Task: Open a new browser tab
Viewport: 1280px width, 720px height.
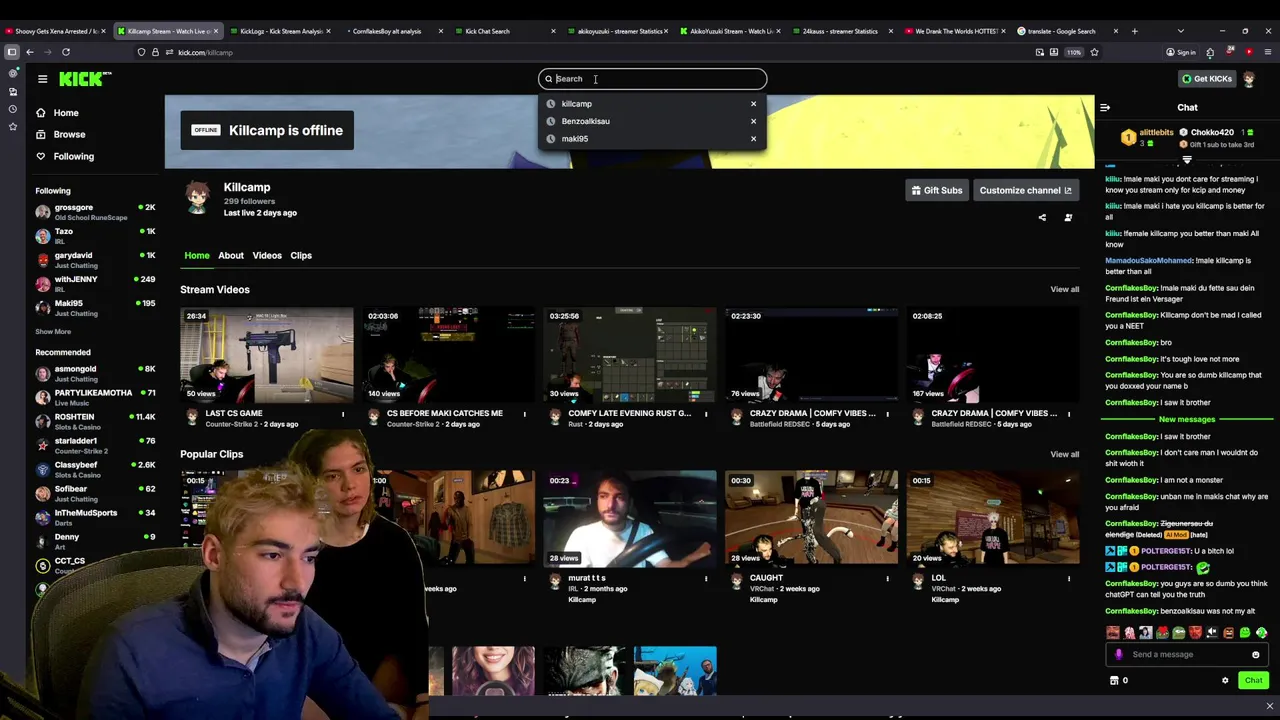Action: (x=1134, y=31)
